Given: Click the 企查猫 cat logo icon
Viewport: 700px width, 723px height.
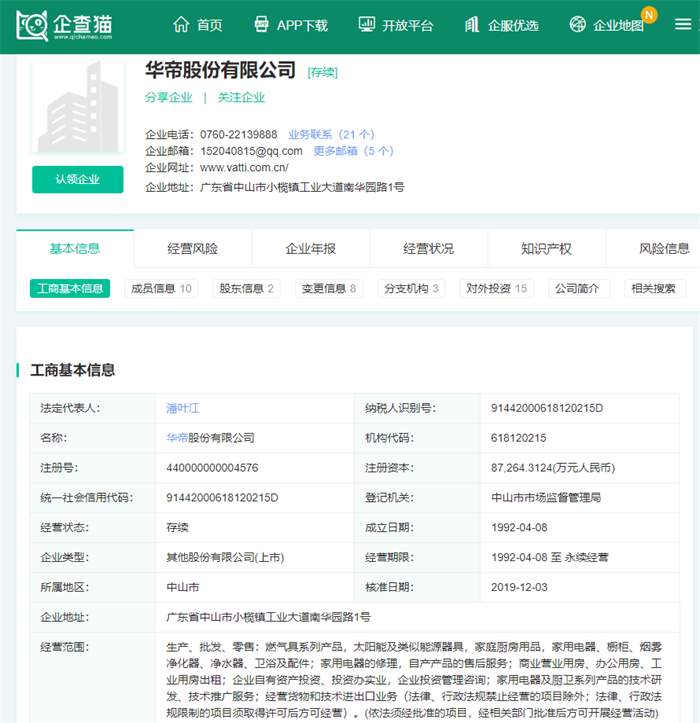Looking at the screenshot, I should [x=32, y=25].
